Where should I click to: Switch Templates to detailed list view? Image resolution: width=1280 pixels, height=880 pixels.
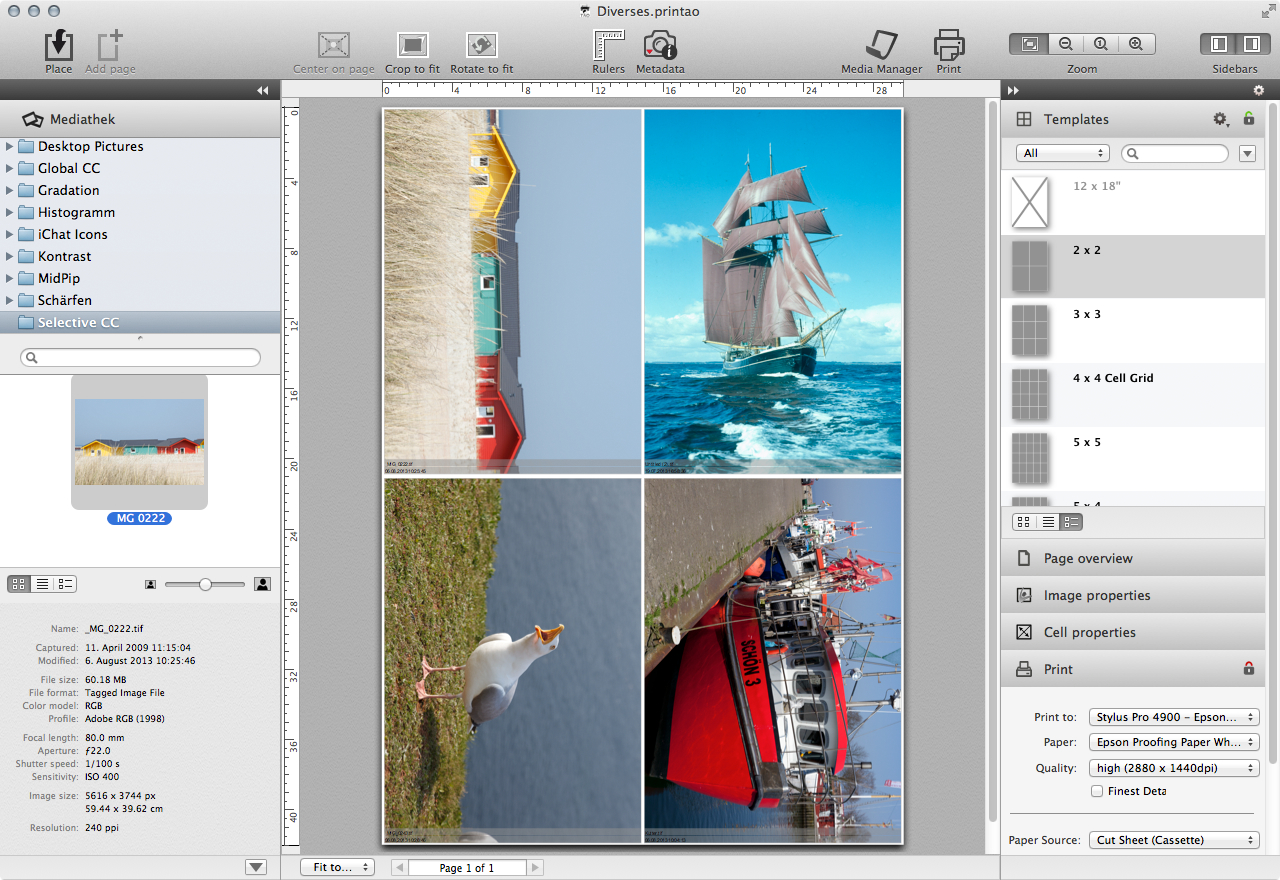click(1071, 522)
